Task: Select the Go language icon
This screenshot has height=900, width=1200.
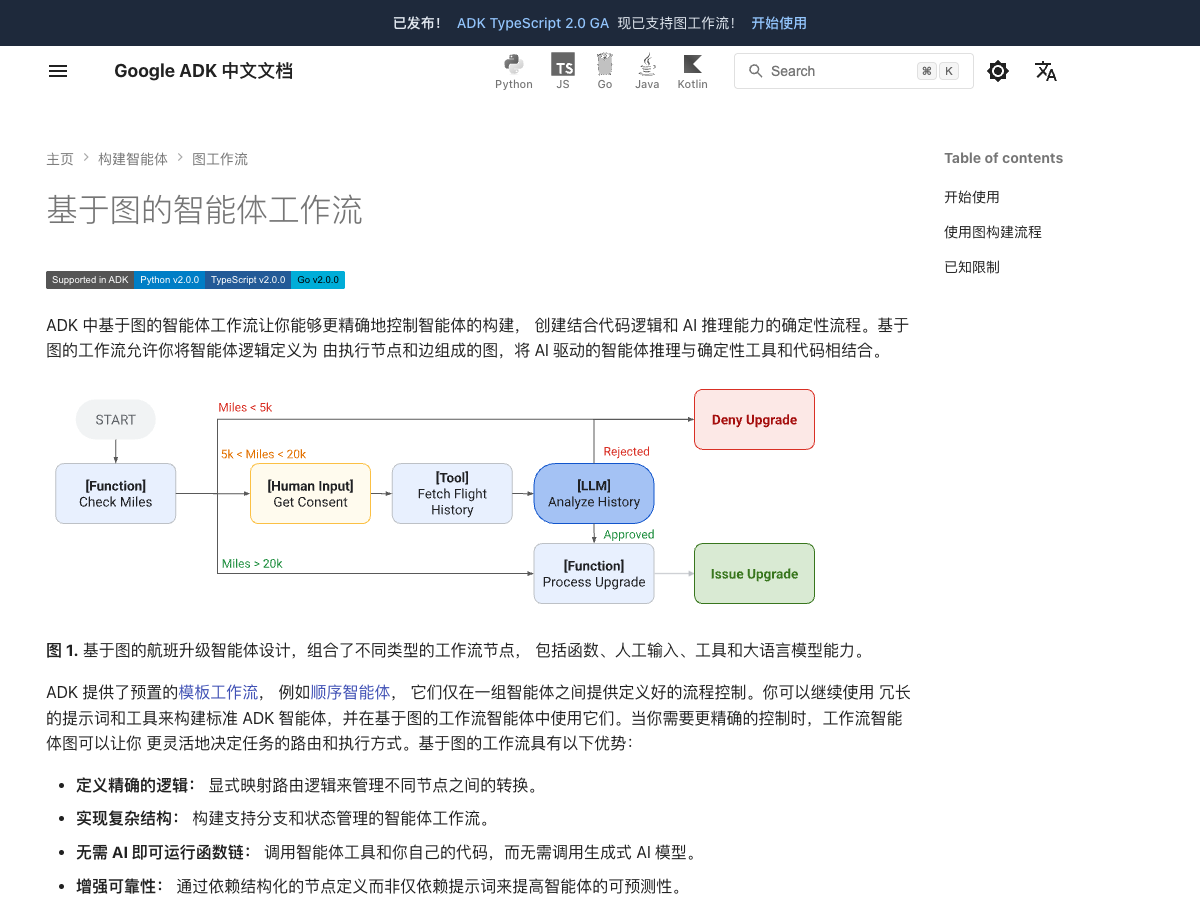Action: pyautogui.click(x=605, y=71)
